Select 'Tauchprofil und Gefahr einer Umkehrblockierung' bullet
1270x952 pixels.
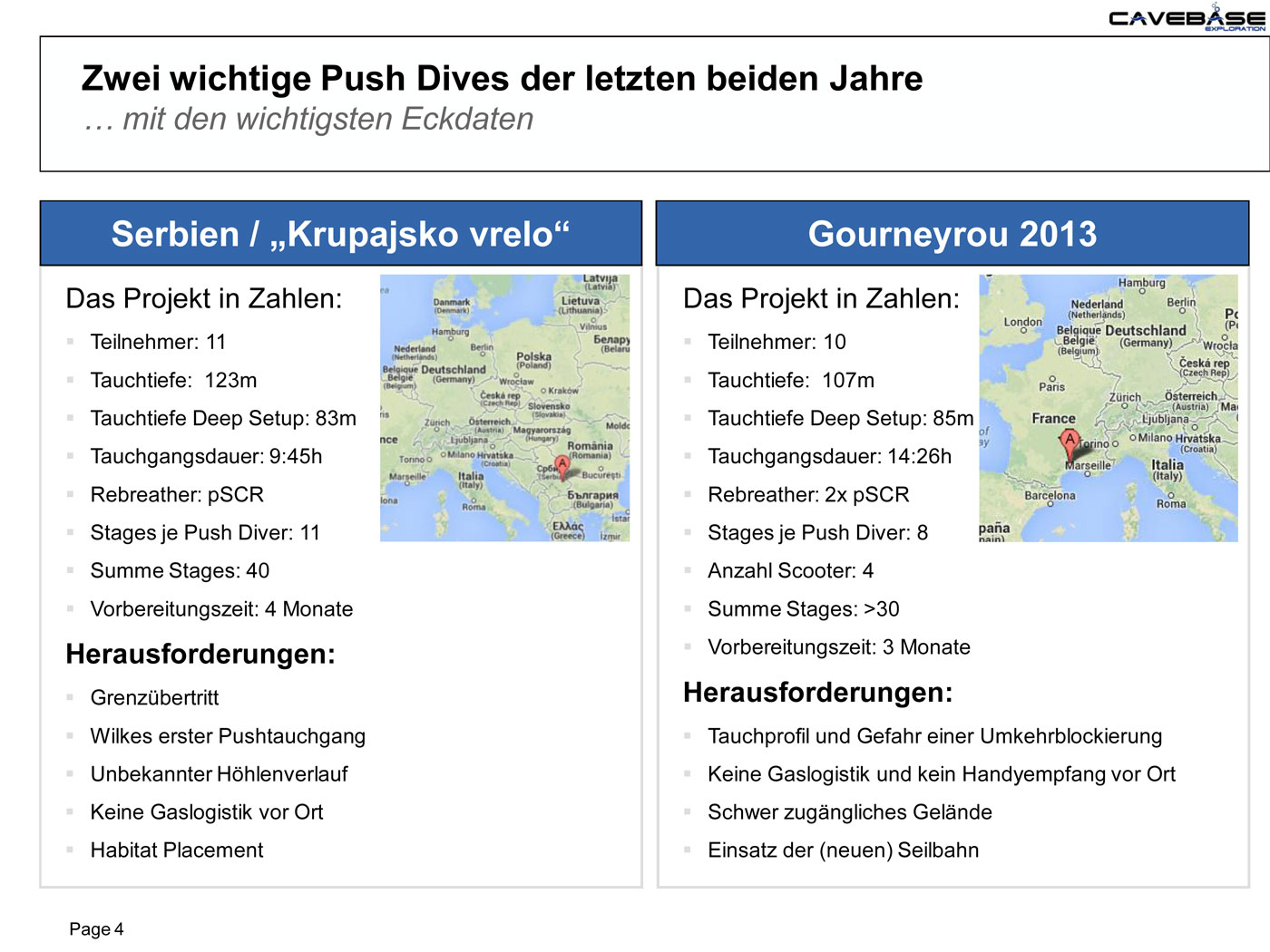(x=935, y=735)
